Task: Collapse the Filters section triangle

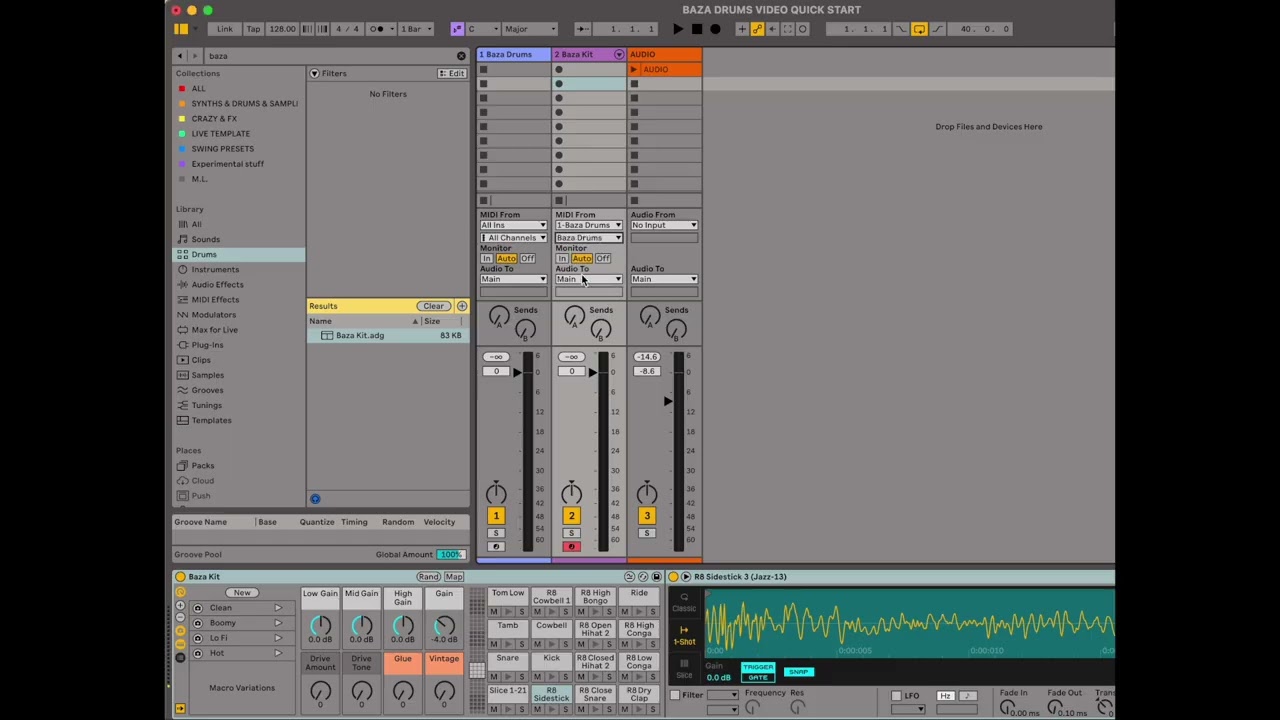Action: 314,73
